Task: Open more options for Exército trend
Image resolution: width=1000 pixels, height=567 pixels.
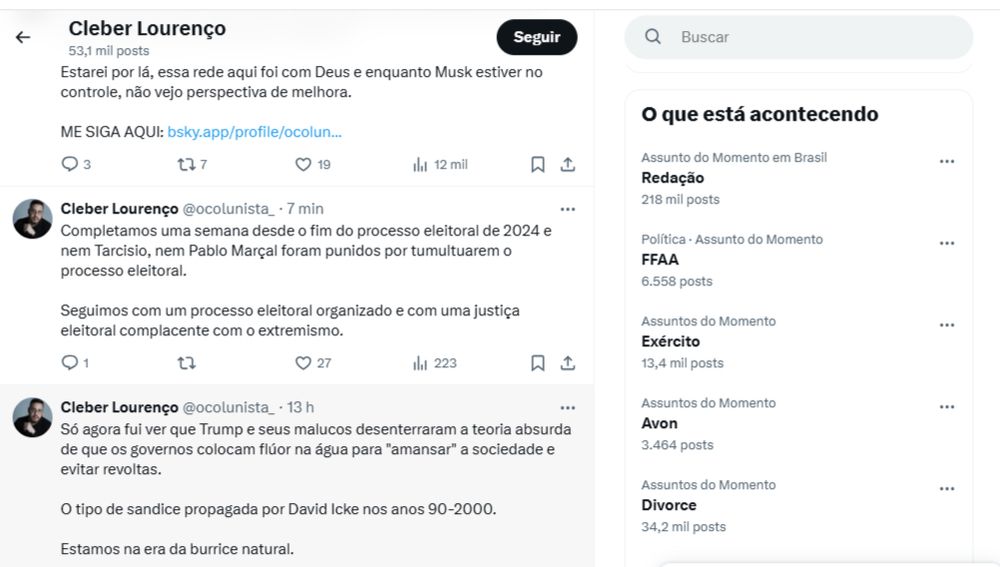Action: pyautogui.click(x=947, y=325)
